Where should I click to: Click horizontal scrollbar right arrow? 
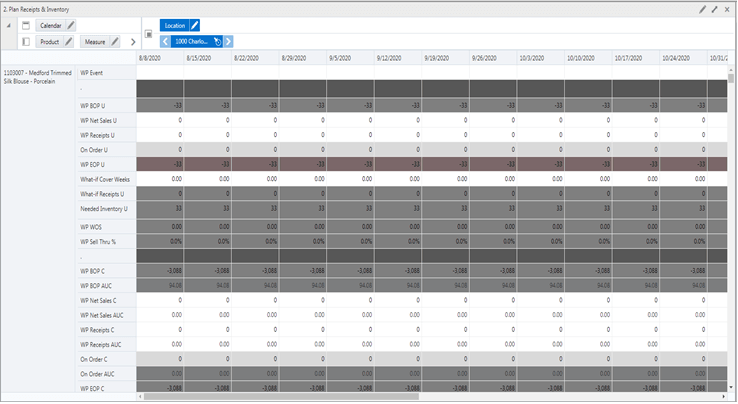point(723,396)
